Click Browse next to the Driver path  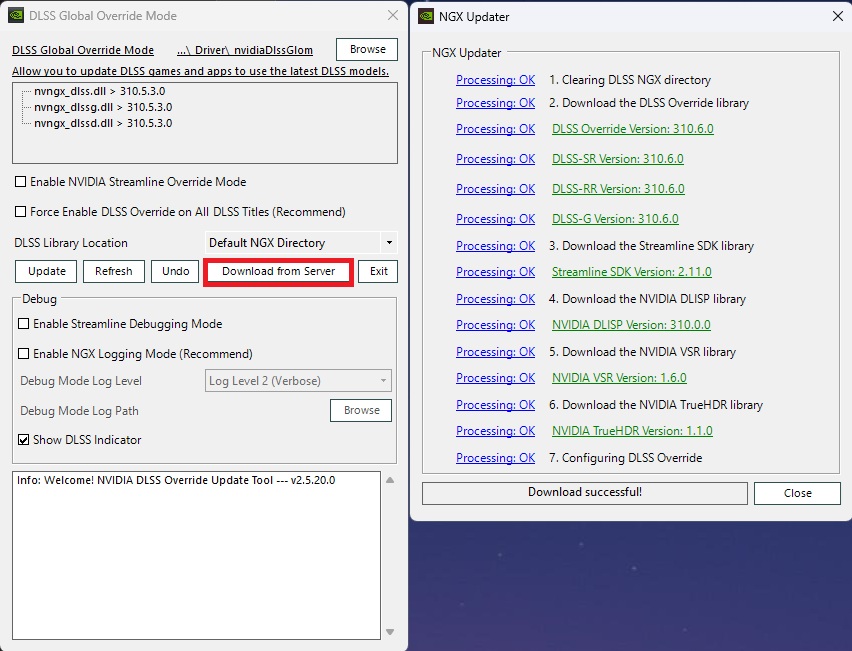point(367,49)
